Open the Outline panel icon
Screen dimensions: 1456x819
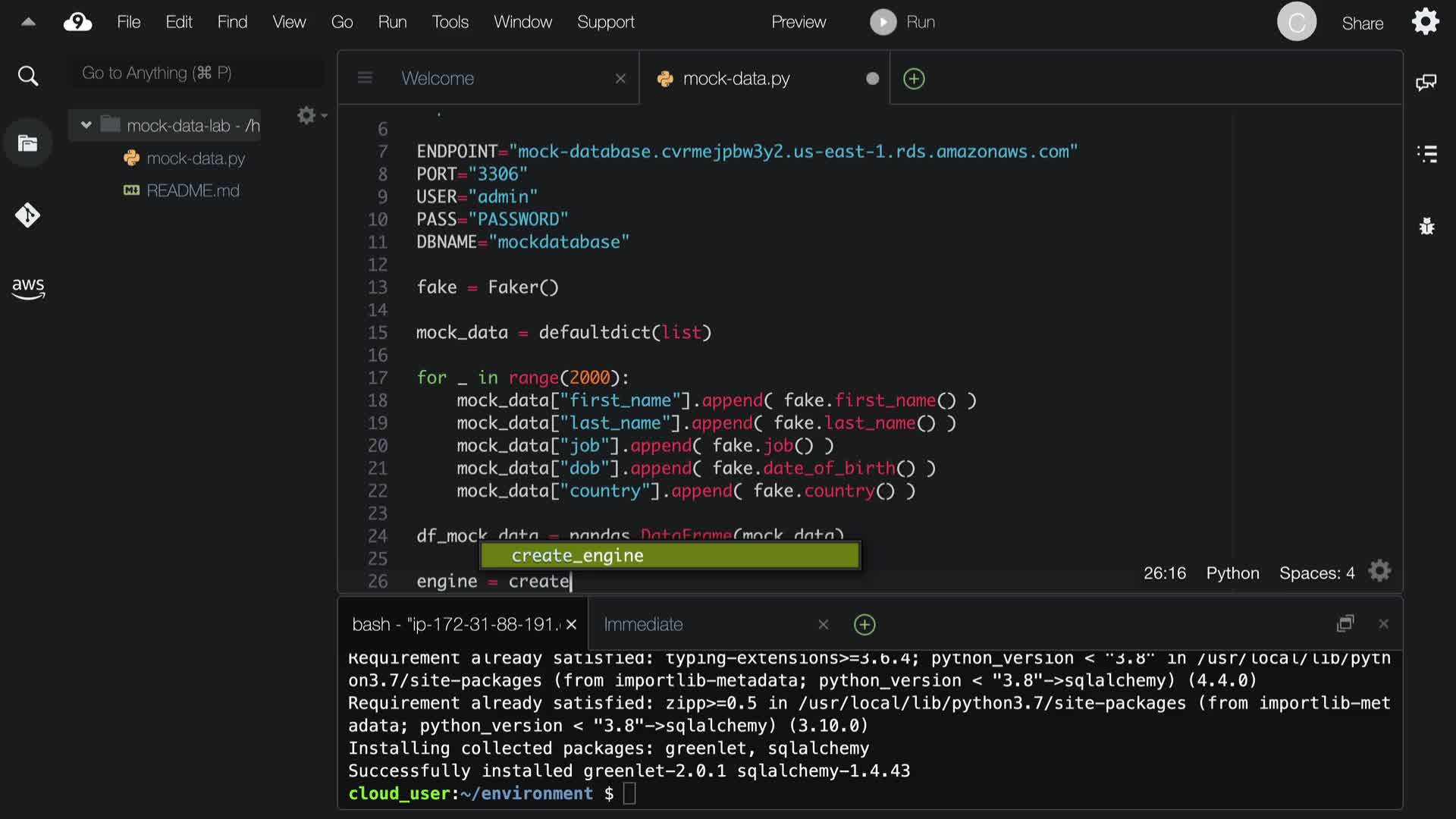[1426, 154]
